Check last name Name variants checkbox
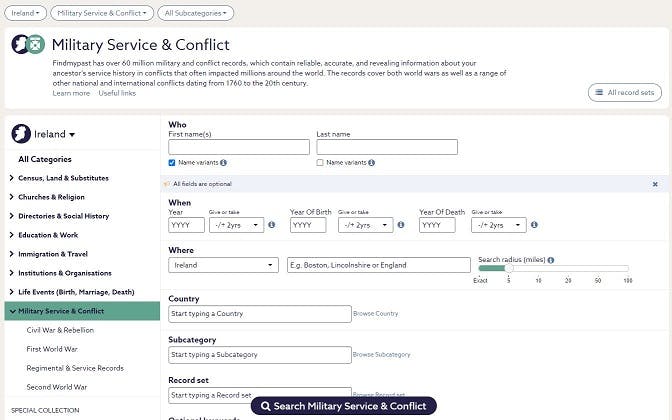672x420 pixels. click(x=320, y=163)
